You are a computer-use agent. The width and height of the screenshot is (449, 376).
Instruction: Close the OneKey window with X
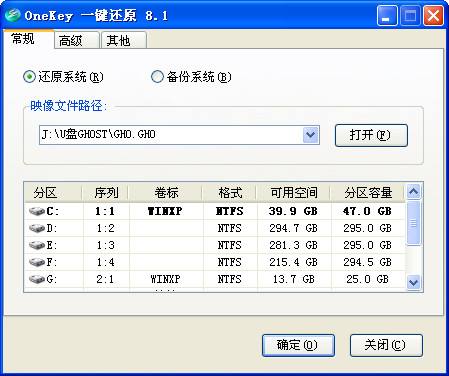click(433, 16)
